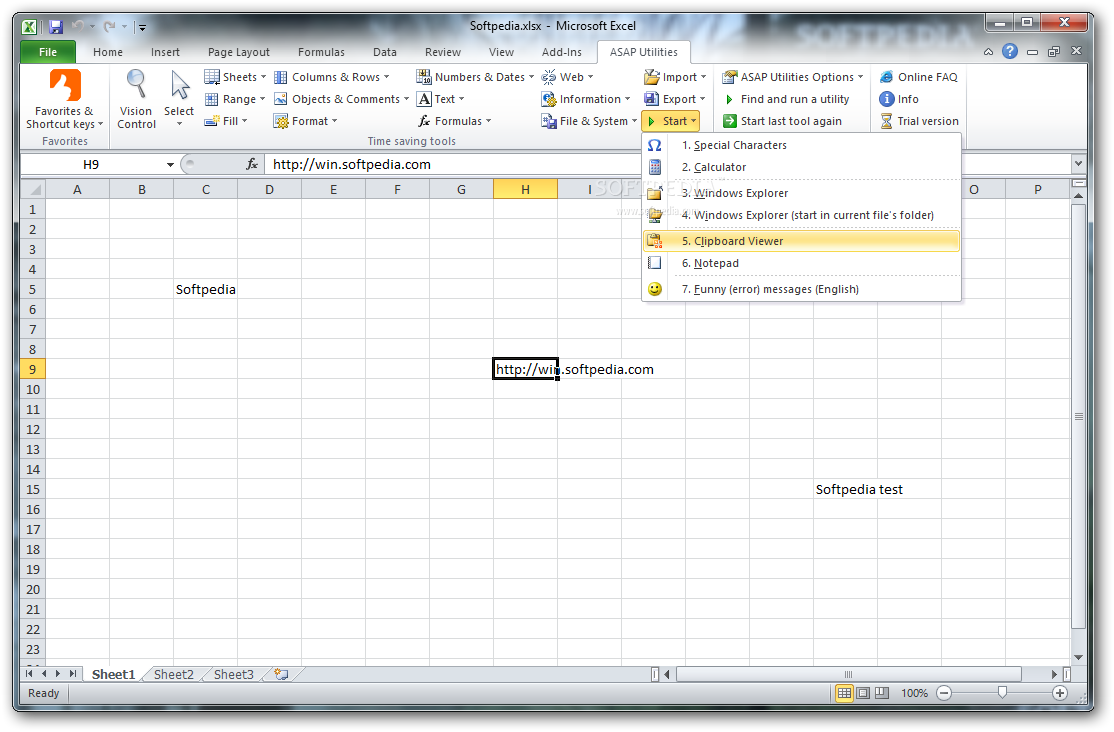The height and width of the screenshot is (732, 1114).
Task: Click the Insert Function fx button
Action: (252, 164)
